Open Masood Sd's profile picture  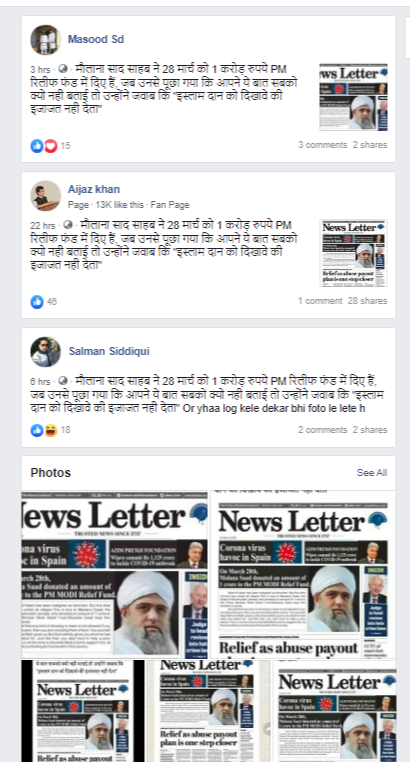tap(46, 40)
